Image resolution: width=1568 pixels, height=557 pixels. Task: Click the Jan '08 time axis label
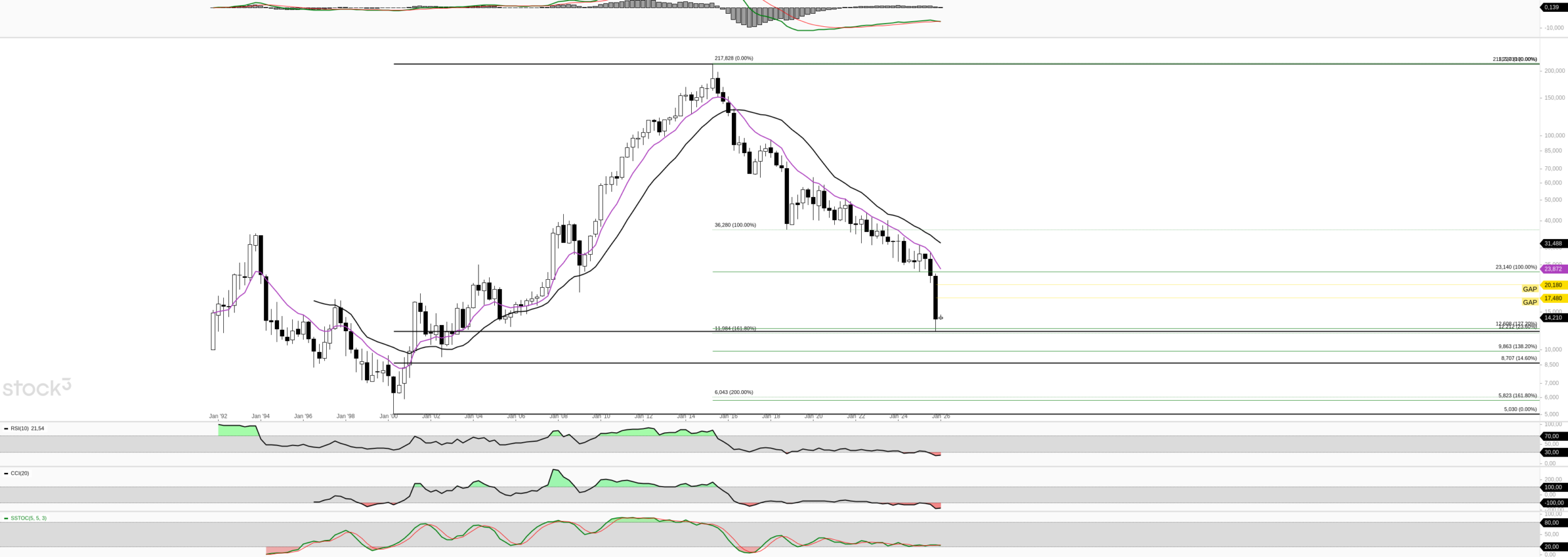558,416
